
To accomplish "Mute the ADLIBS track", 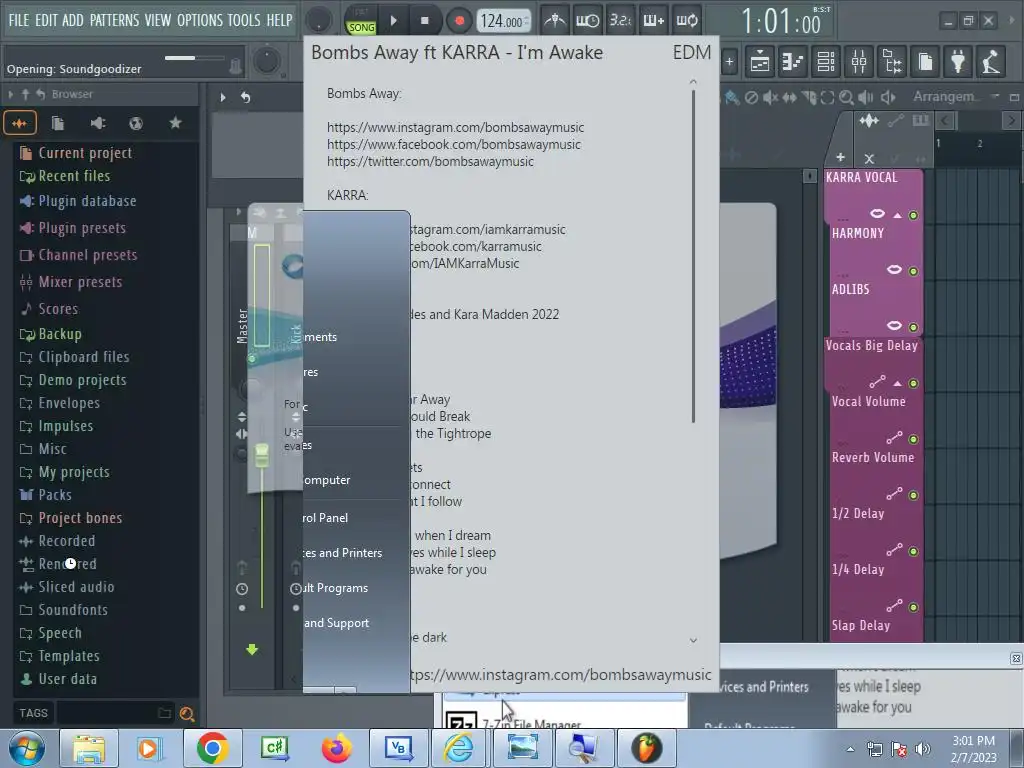I will (x=913, y=327).
